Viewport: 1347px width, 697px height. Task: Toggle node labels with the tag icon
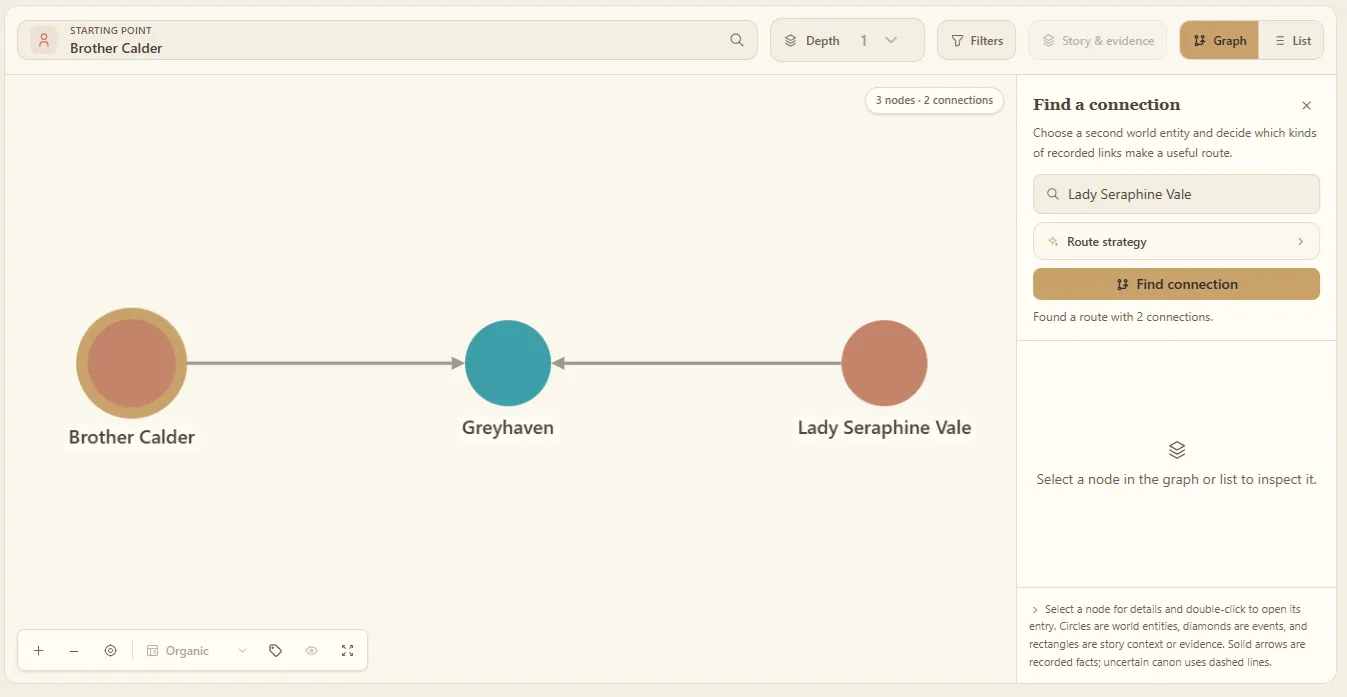275,650
